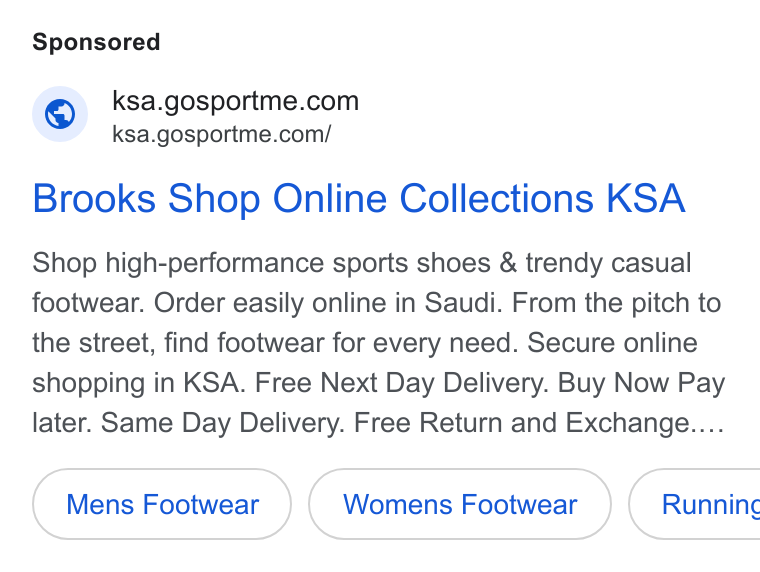Click the 'find footwear for every need' text
The image size is (760, 572).
pos(342,343)
